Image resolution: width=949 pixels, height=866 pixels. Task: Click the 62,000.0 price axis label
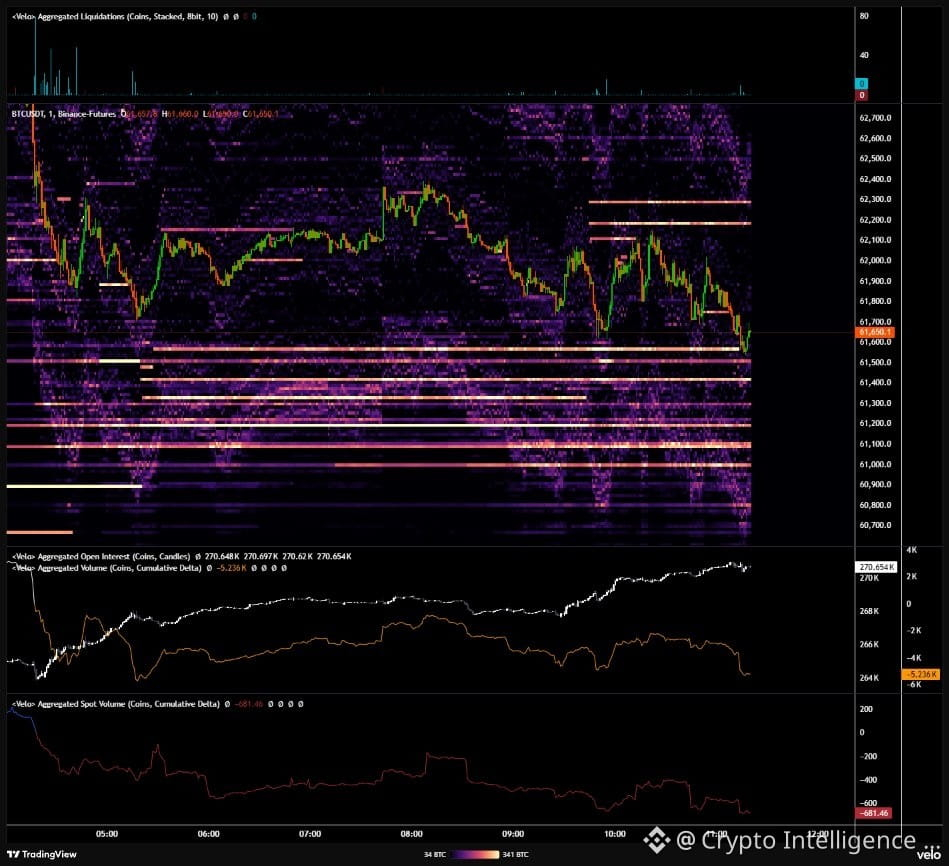tap(875, 260)
